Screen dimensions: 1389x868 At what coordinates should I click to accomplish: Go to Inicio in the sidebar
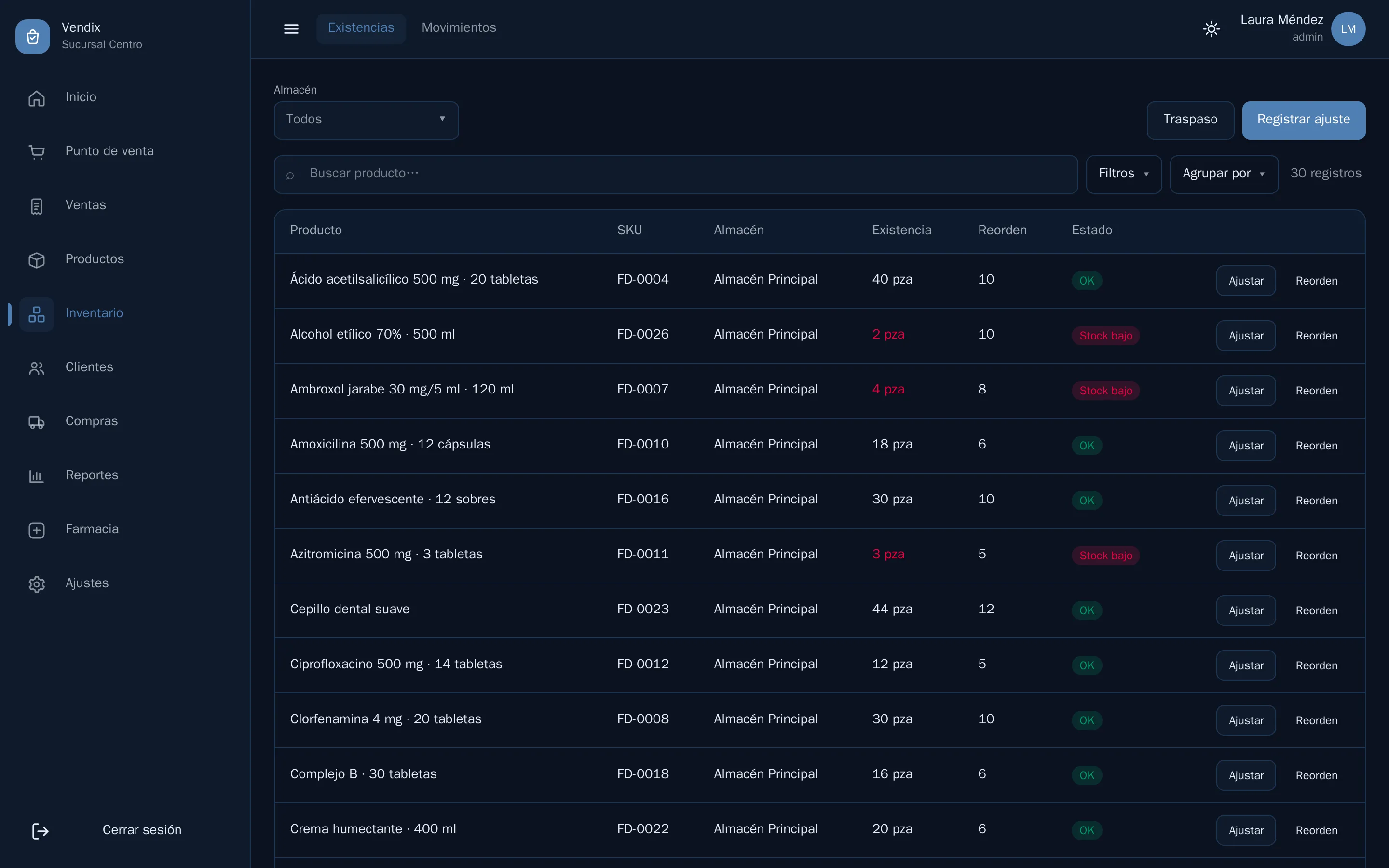[x=81, y=97]
